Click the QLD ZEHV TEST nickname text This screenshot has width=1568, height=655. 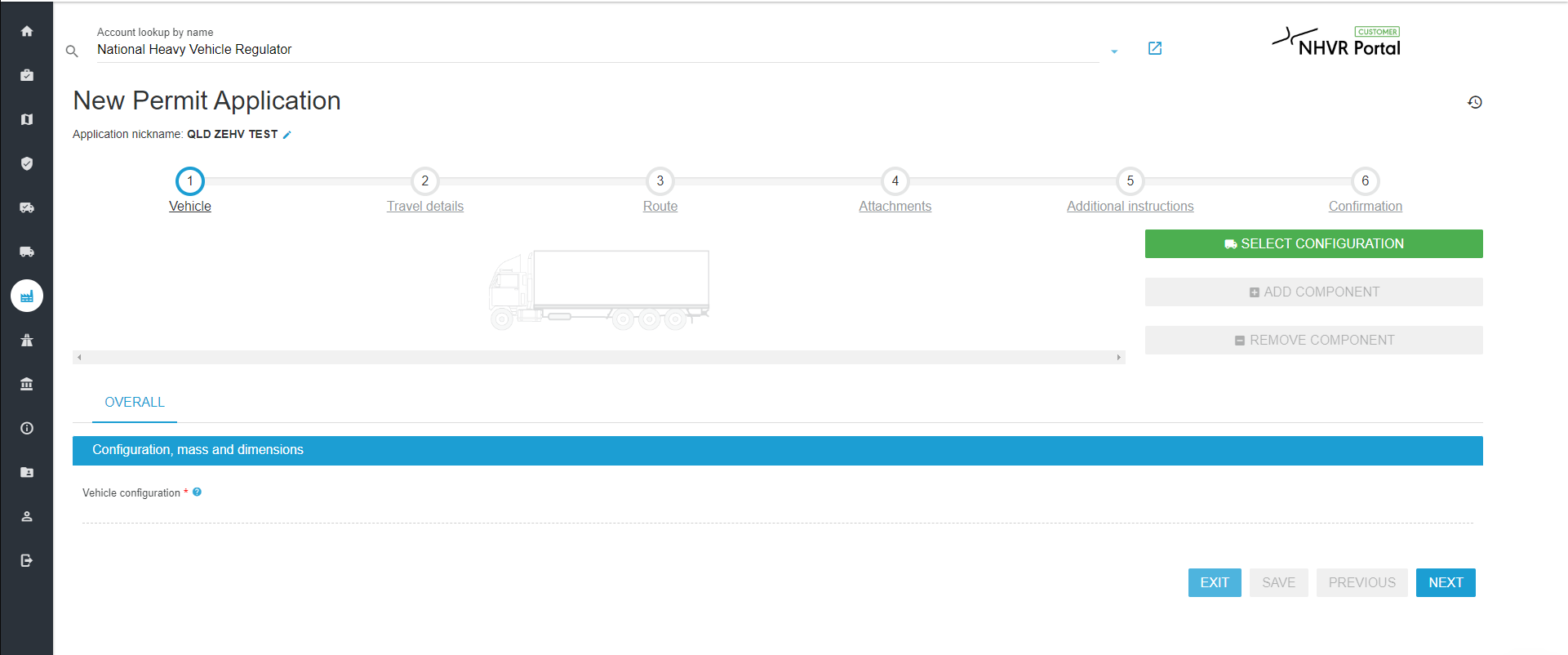point(233,134)
